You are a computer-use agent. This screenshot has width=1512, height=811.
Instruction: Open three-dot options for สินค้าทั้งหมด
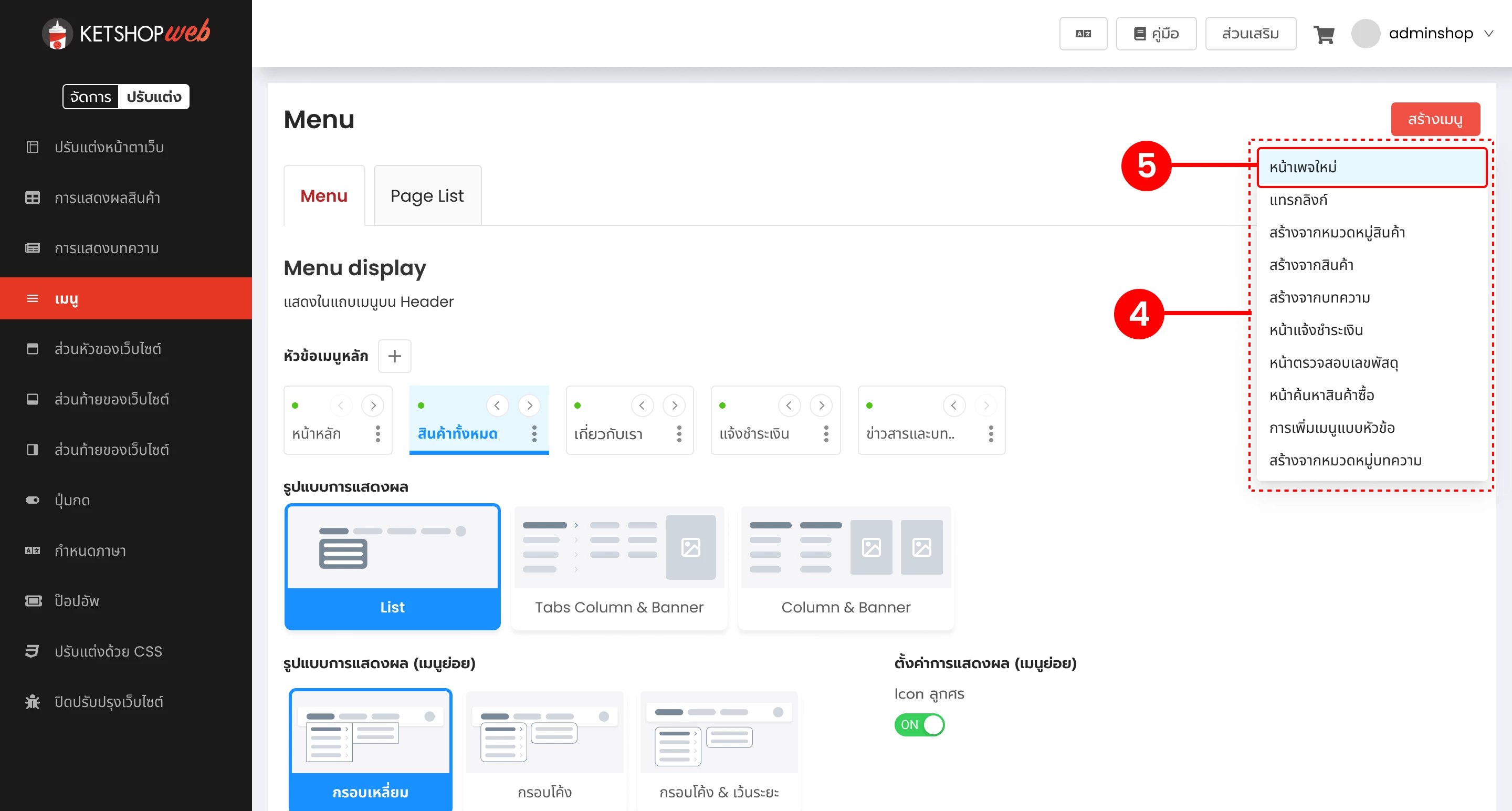(534, 433)
